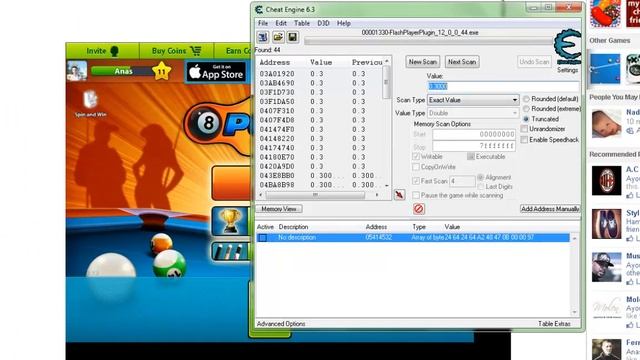The width and height of the screenshot is (640, 360).
Task: Click the open file folder toolbar icon
Action: [278, 37]
